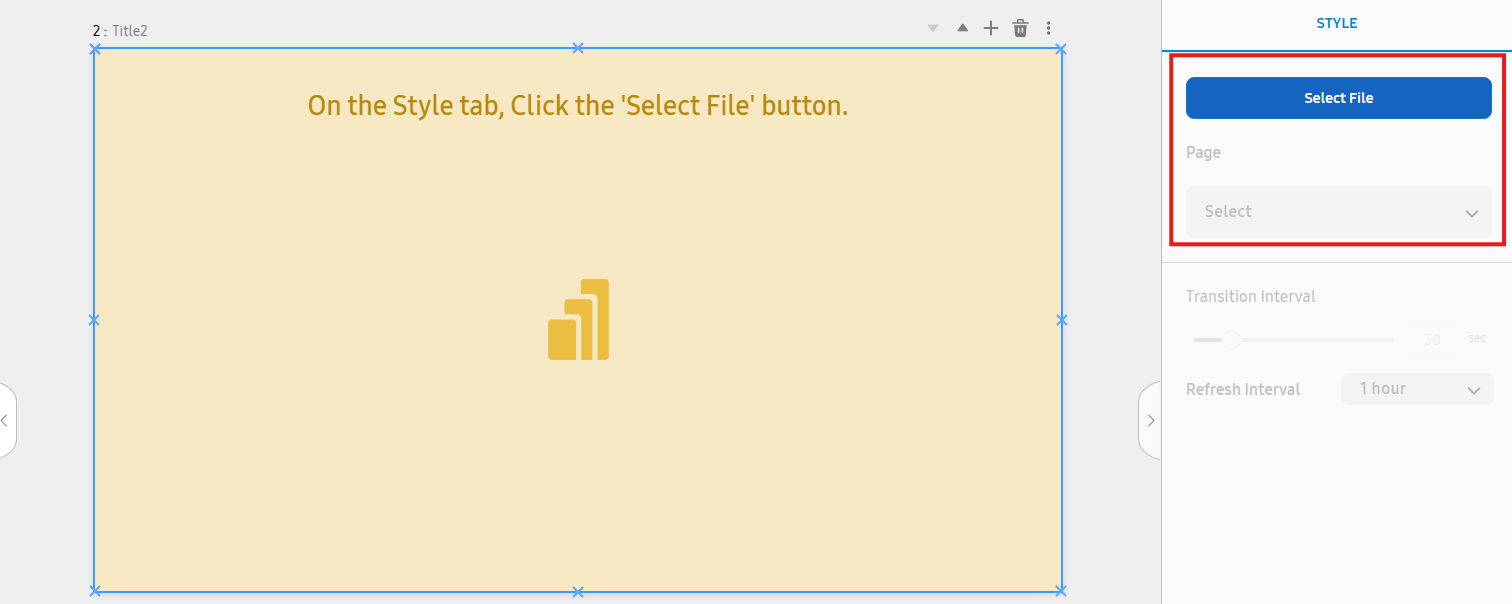Click the Title2 widget title label

coord(129,31)
